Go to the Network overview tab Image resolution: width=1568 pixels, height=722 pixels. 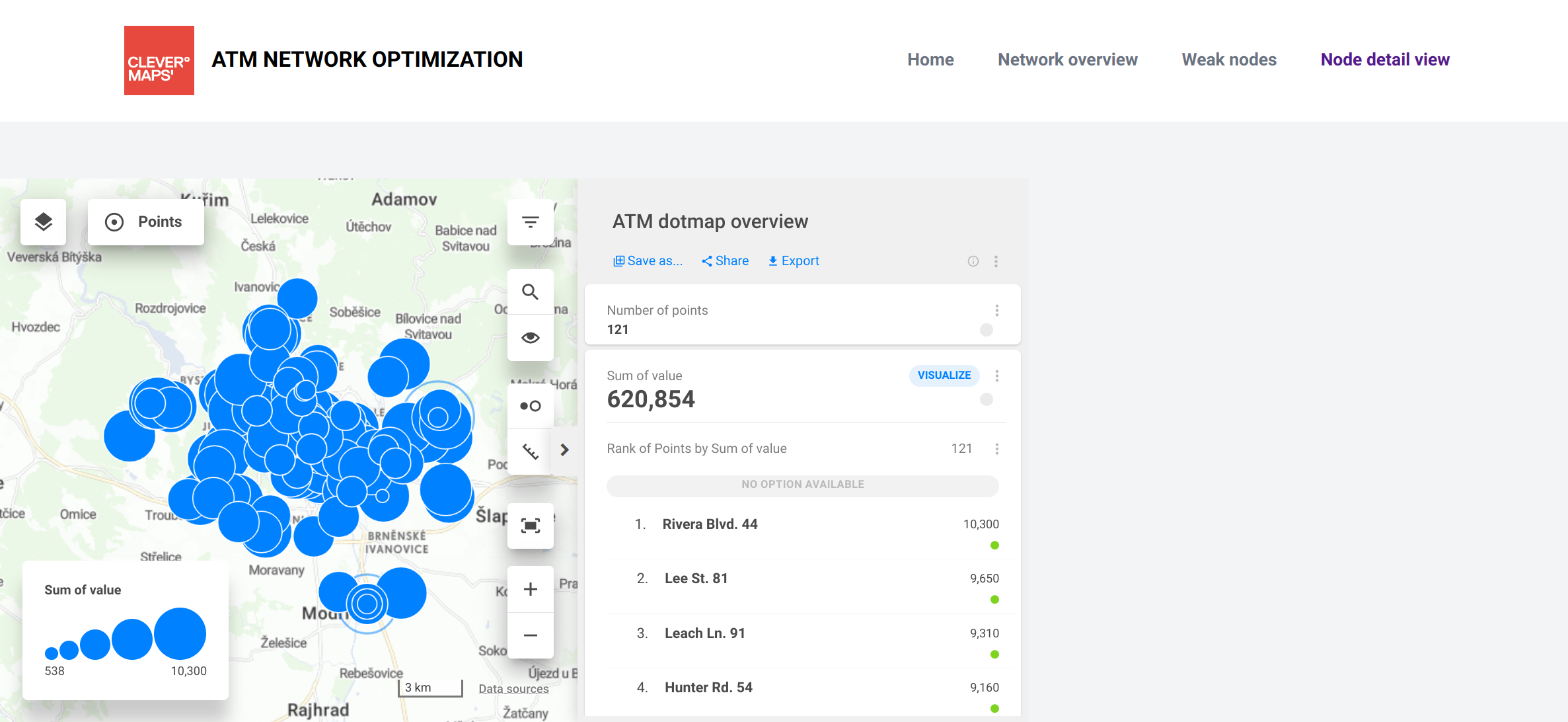1067,60
